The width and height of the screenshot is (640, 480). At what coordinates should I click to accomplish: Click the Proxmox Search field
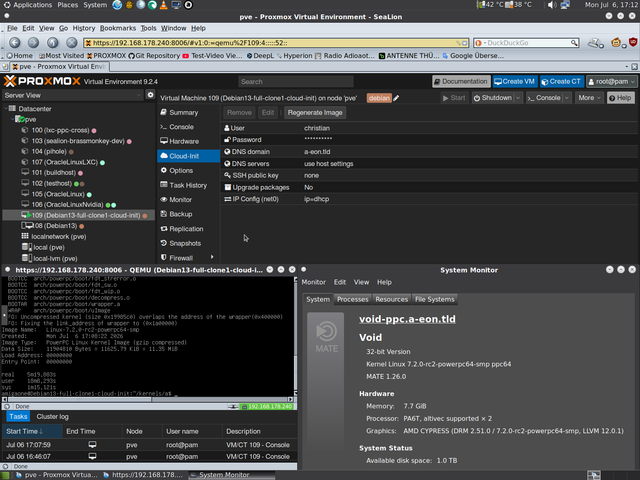[x=296, y=82]
